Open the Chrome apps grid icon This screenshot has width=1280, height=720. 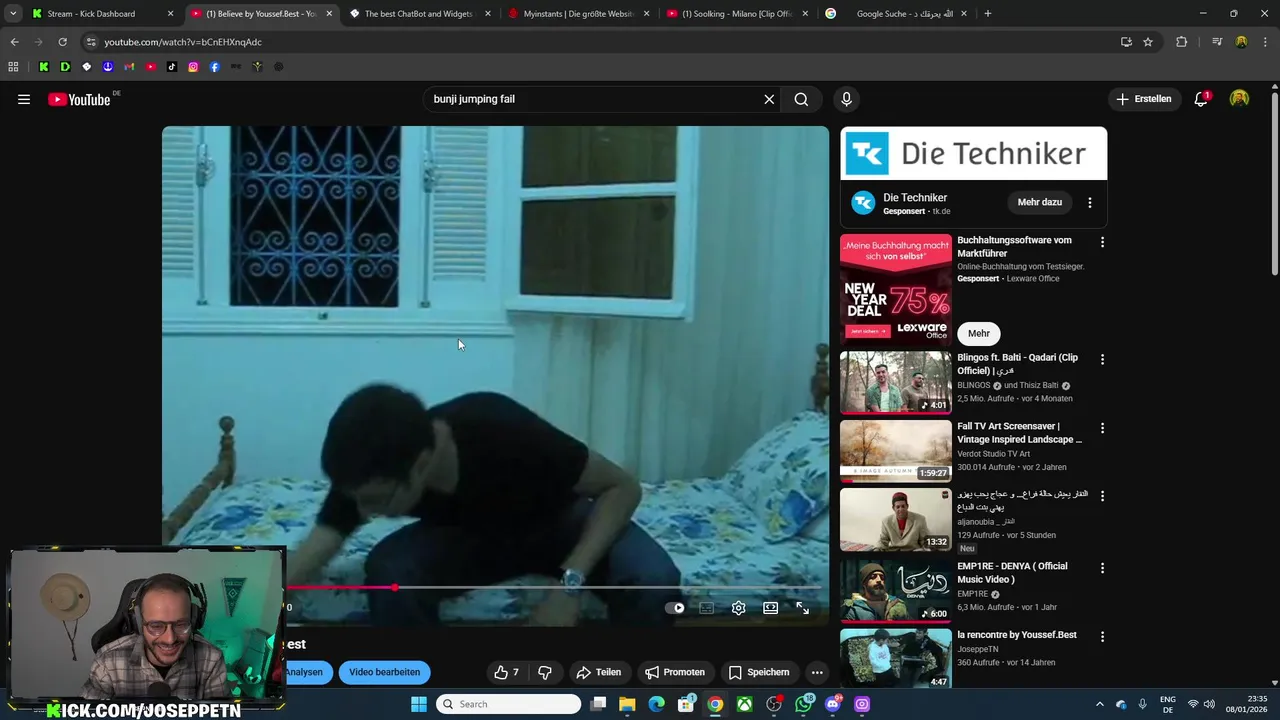(13, 67)
